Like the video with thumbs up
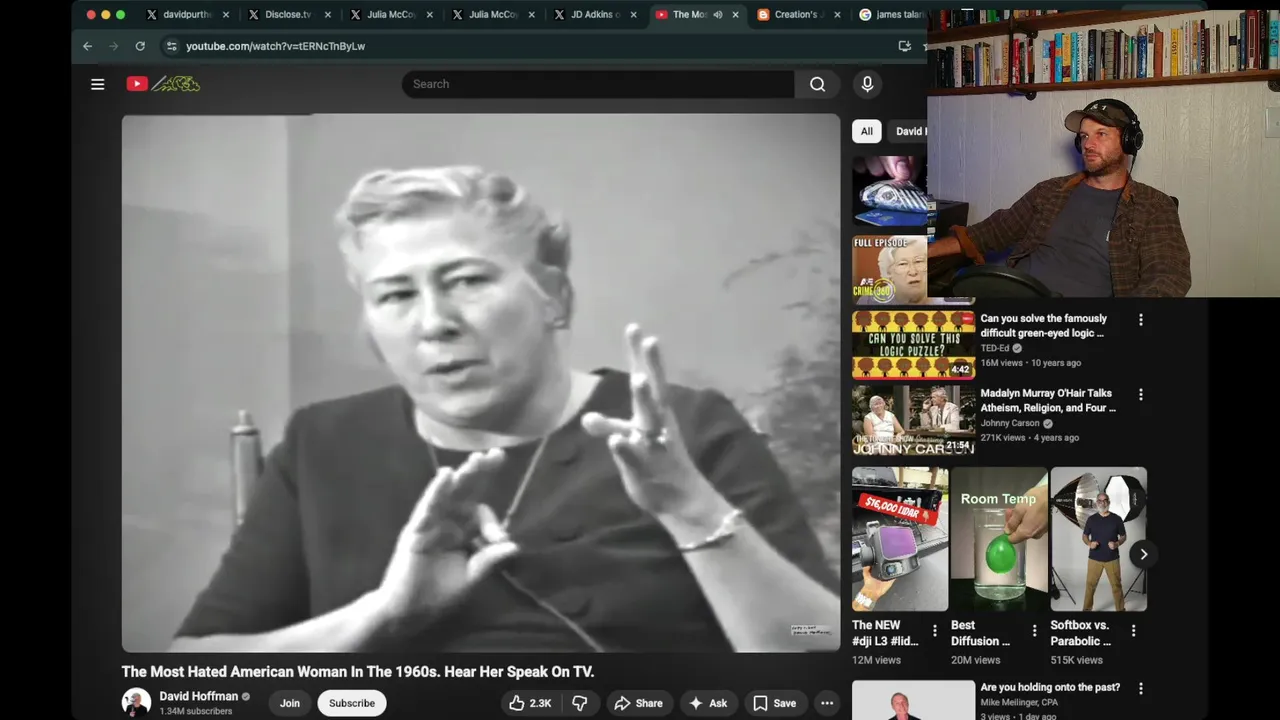The height and width of the screenshot is (720, 1280). (529, 703)
